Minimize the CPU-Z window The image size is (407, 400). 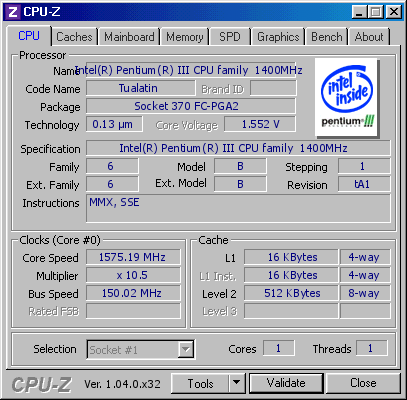click(x=359, y=12)
